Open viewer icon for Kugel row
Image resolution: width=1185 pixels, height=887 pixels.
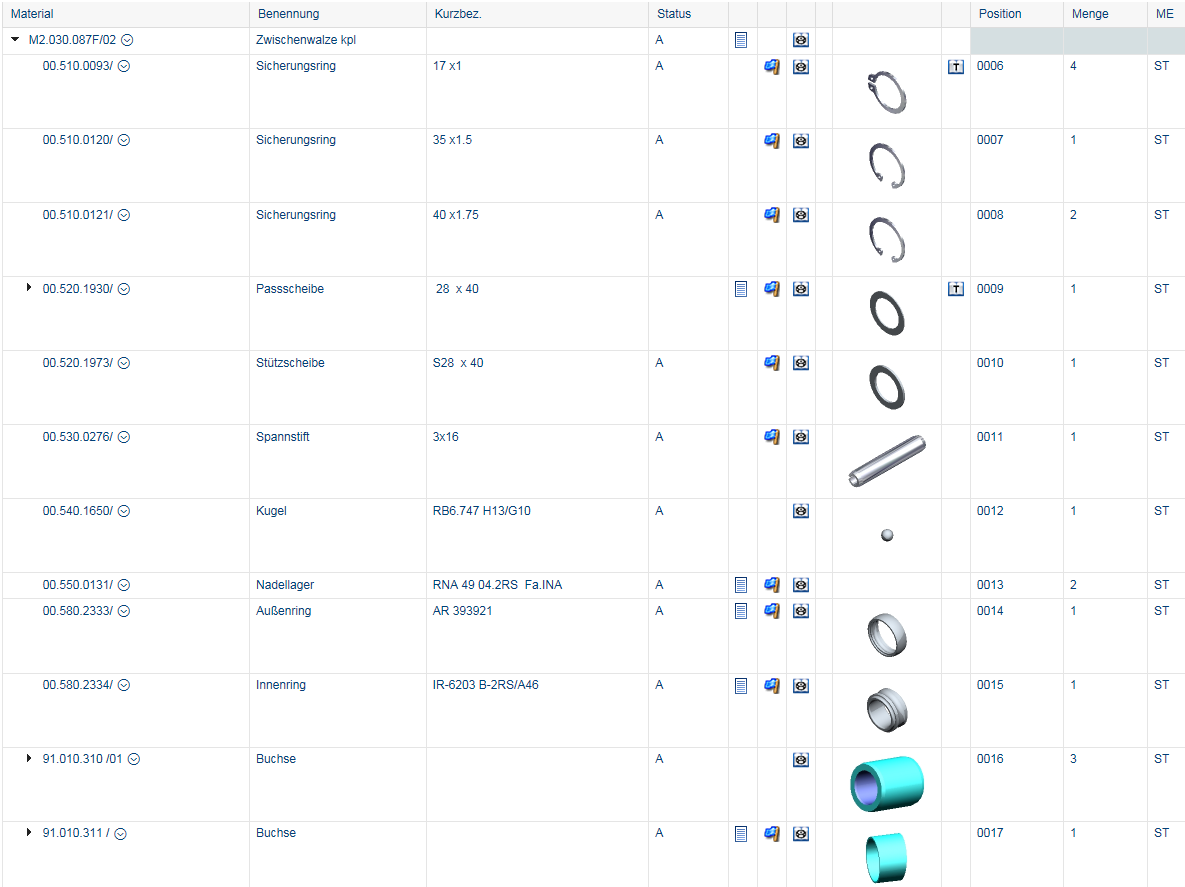tap(801, 511)
